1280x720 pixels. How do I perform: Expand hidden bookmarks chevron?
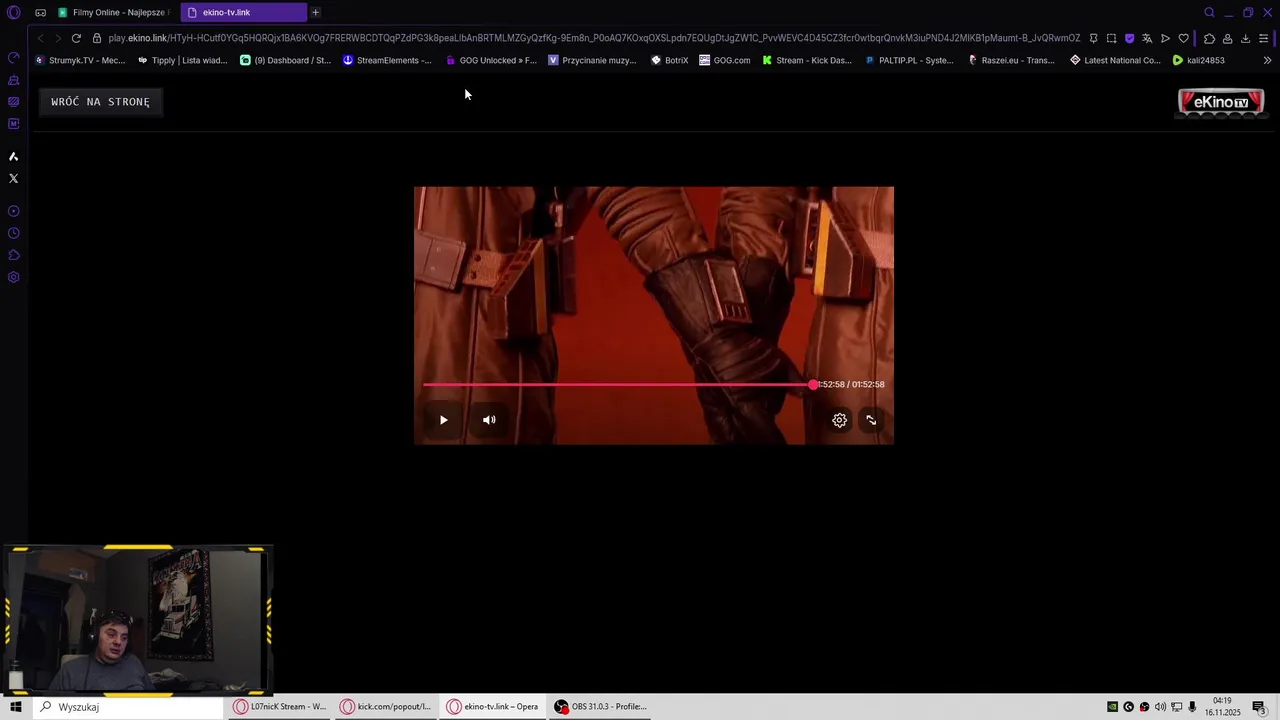pos(1267,60)
